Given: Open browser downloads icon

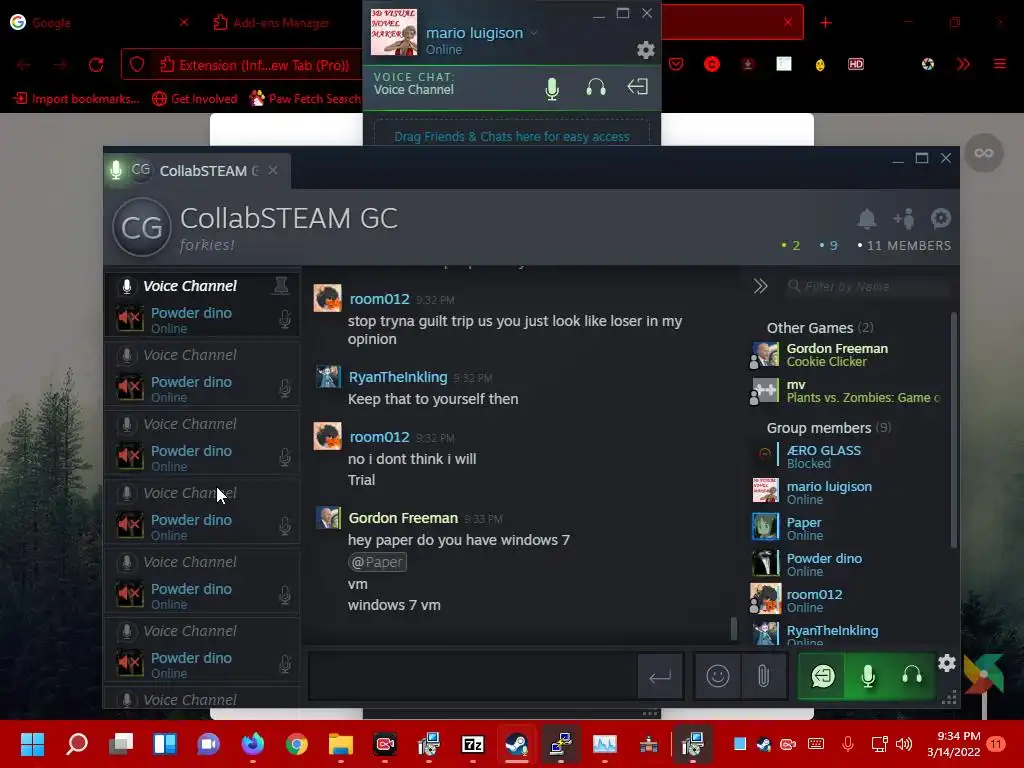Looking at the screenshot, I should (748, 64).
